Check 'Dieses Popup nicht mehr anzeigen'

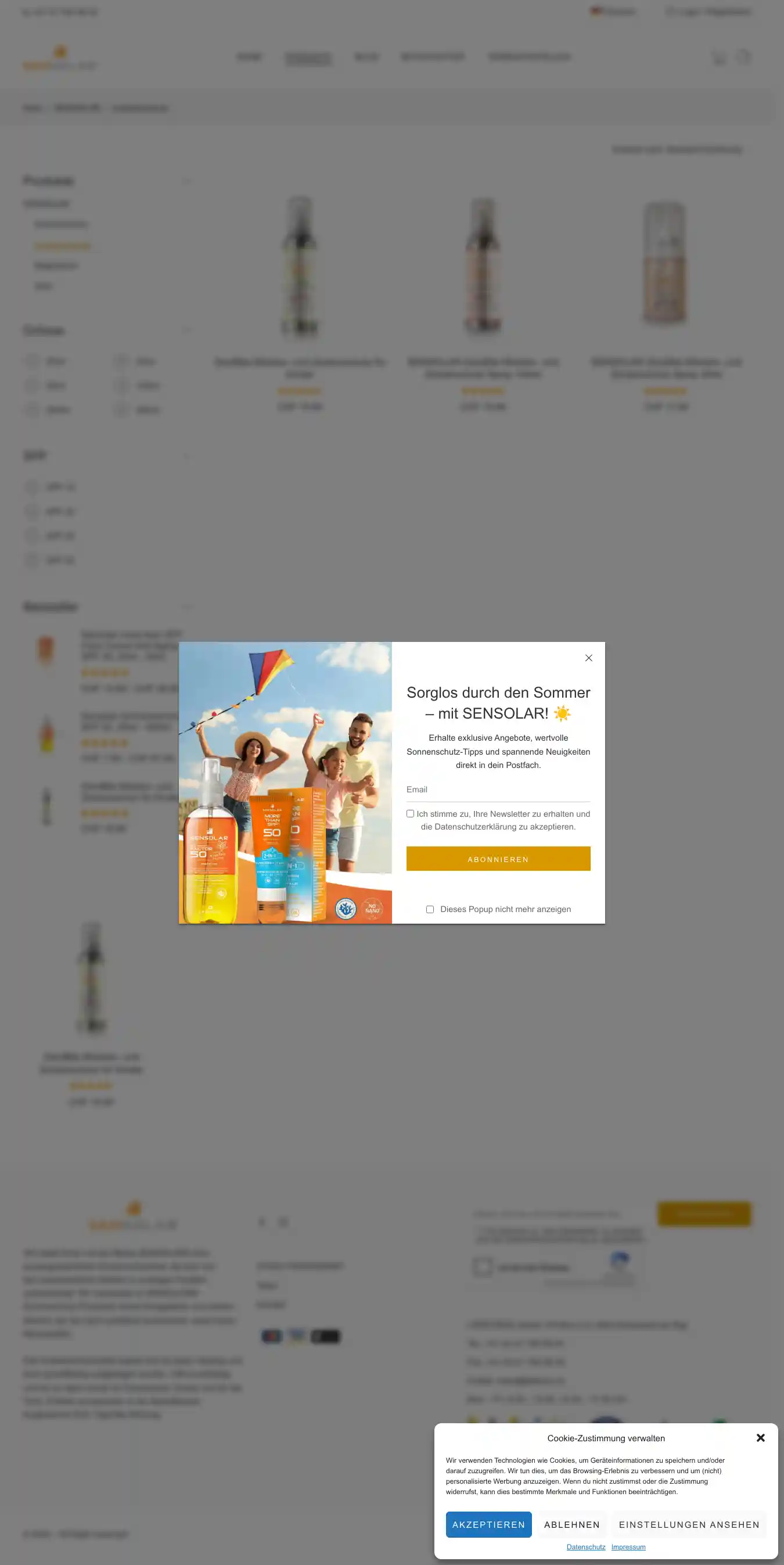click(430, 910)
